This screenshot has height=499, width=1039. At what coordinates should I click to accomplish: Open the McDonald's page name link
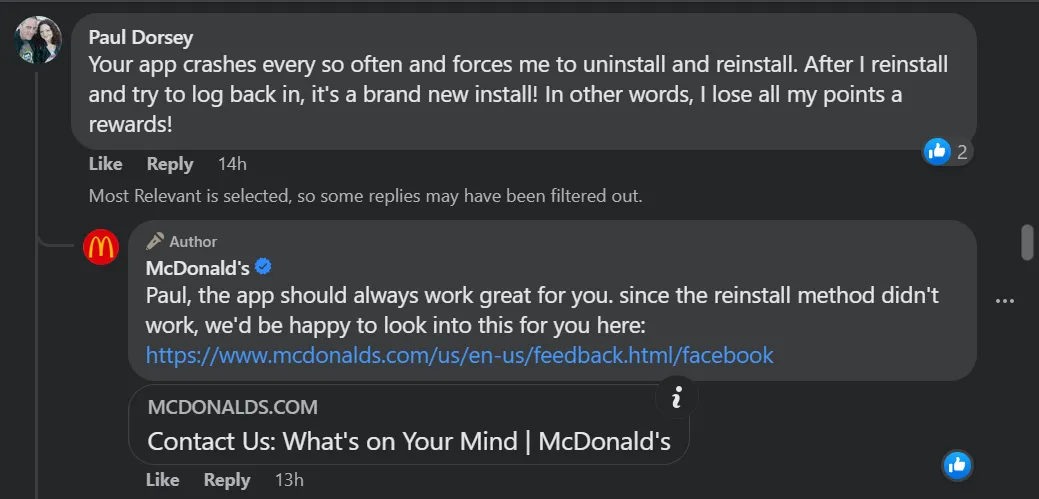point(196,268)
